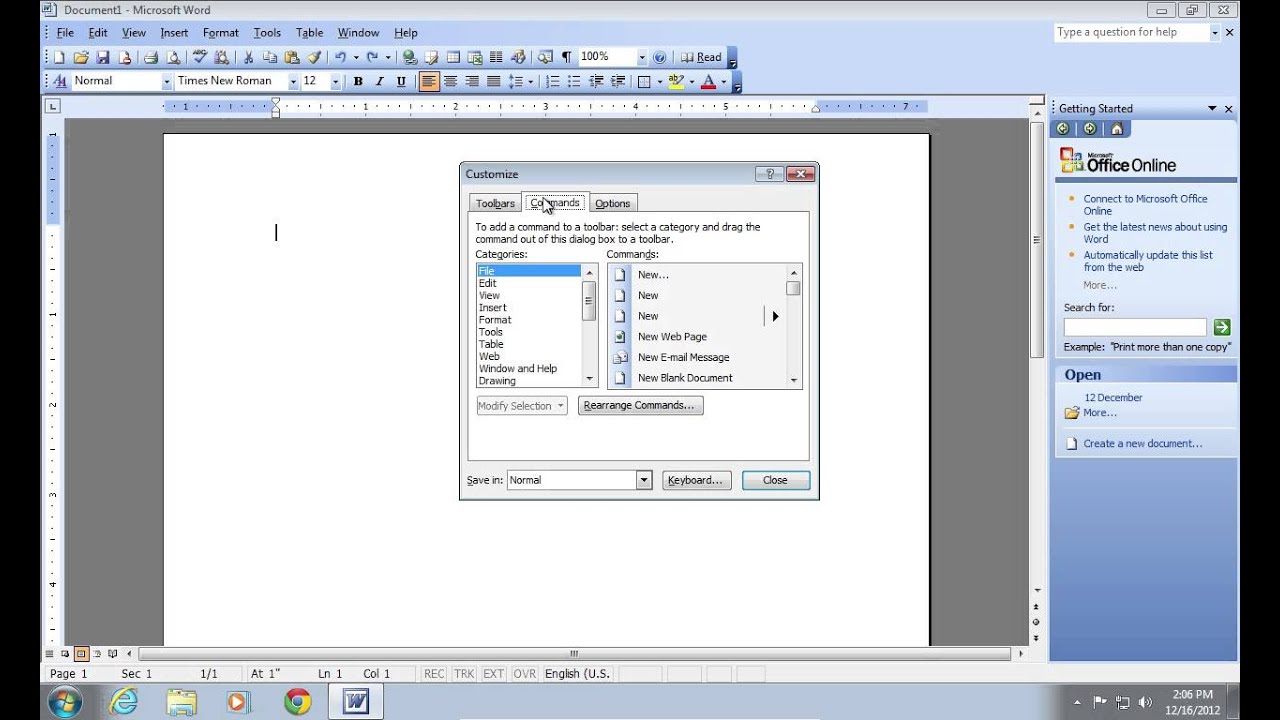Image resolution: width=1280 pixels, height=720 pixels.
Task: Toggle Align Left paragraph button
Action: pyautogui.click(x=429, y=82)
